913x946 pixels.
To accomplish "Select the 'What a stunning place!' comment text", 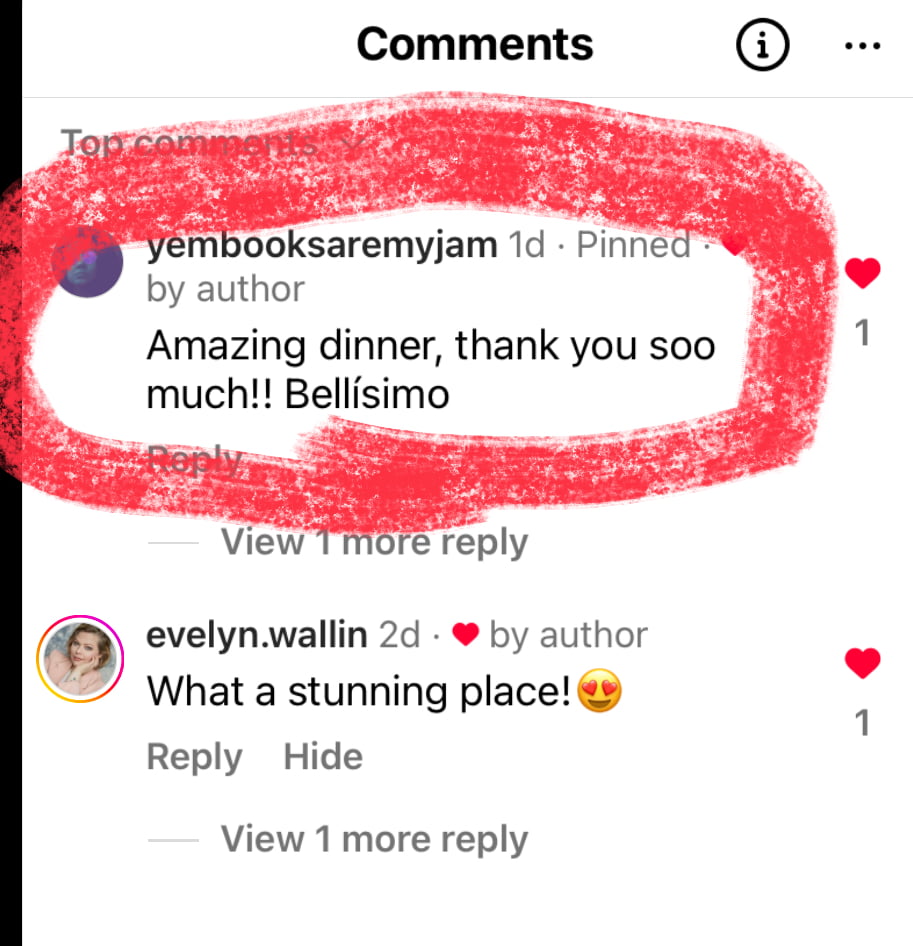I will click(x=384, y=691).
